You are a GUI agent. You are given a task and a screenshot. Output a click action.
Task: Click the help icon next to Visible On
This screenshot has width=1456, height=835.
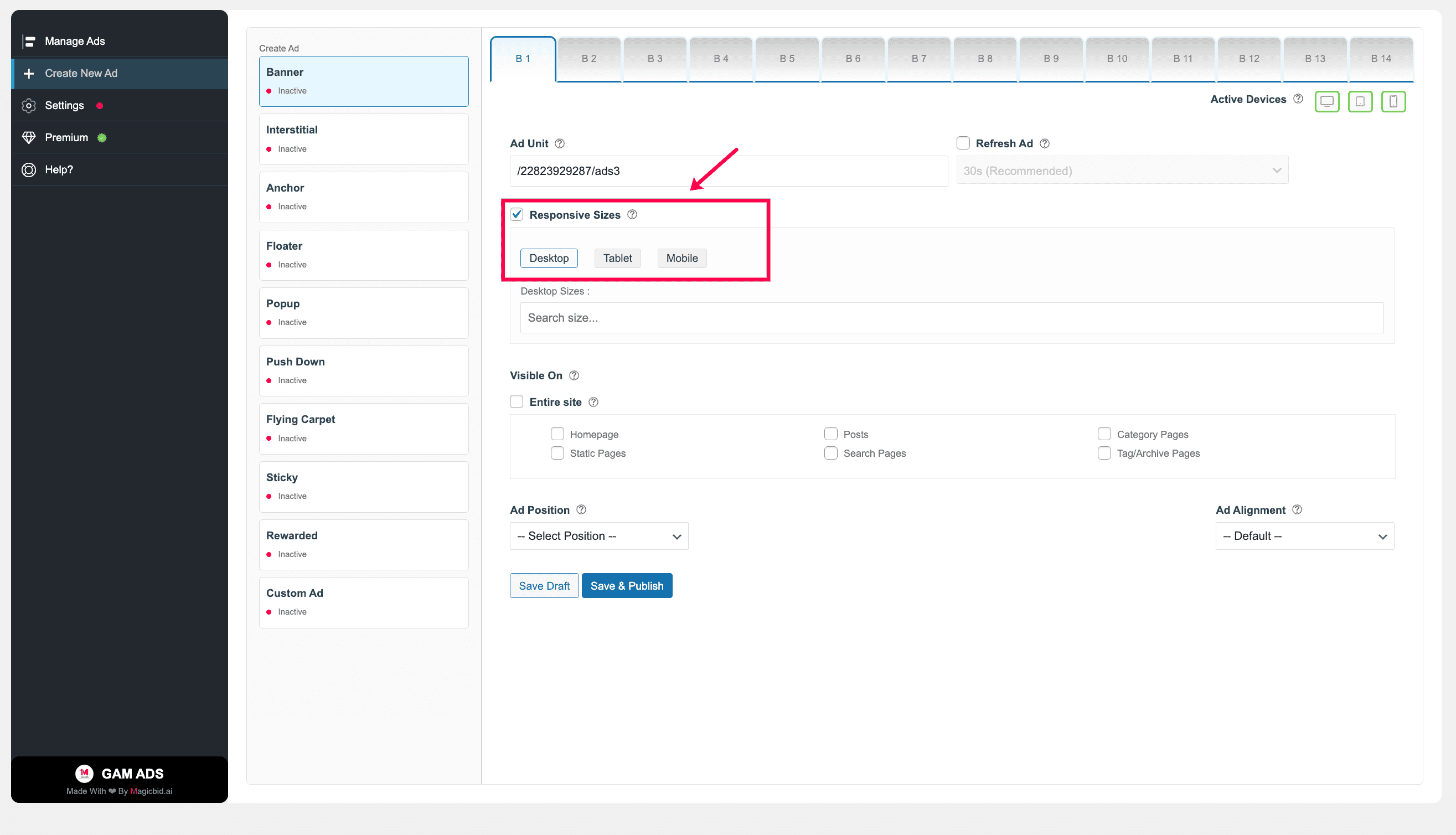pos(574,375)
